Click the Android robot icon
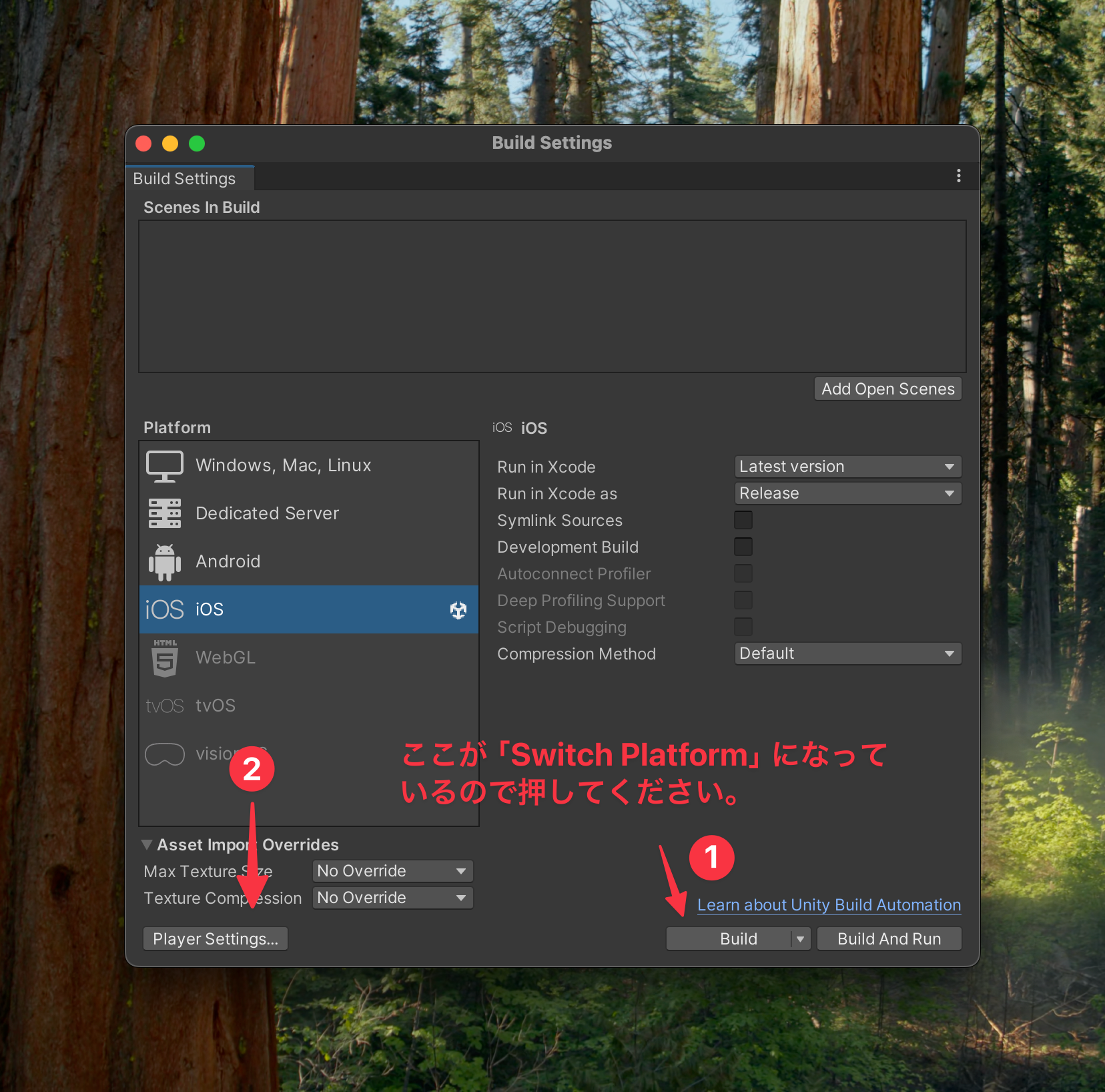This screenshot has width=1105, height=1092. [165, 562]
